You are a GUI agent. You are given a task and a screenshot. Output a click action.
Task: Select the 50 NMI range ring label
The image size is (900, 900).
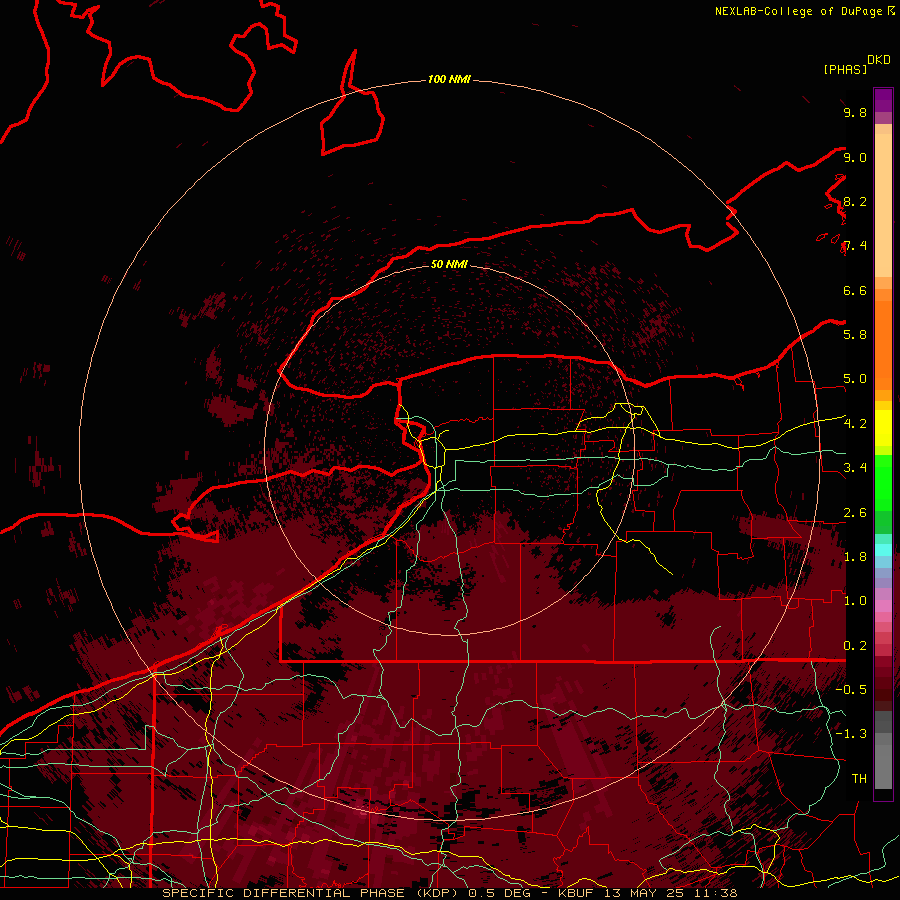tap(449, 264)
